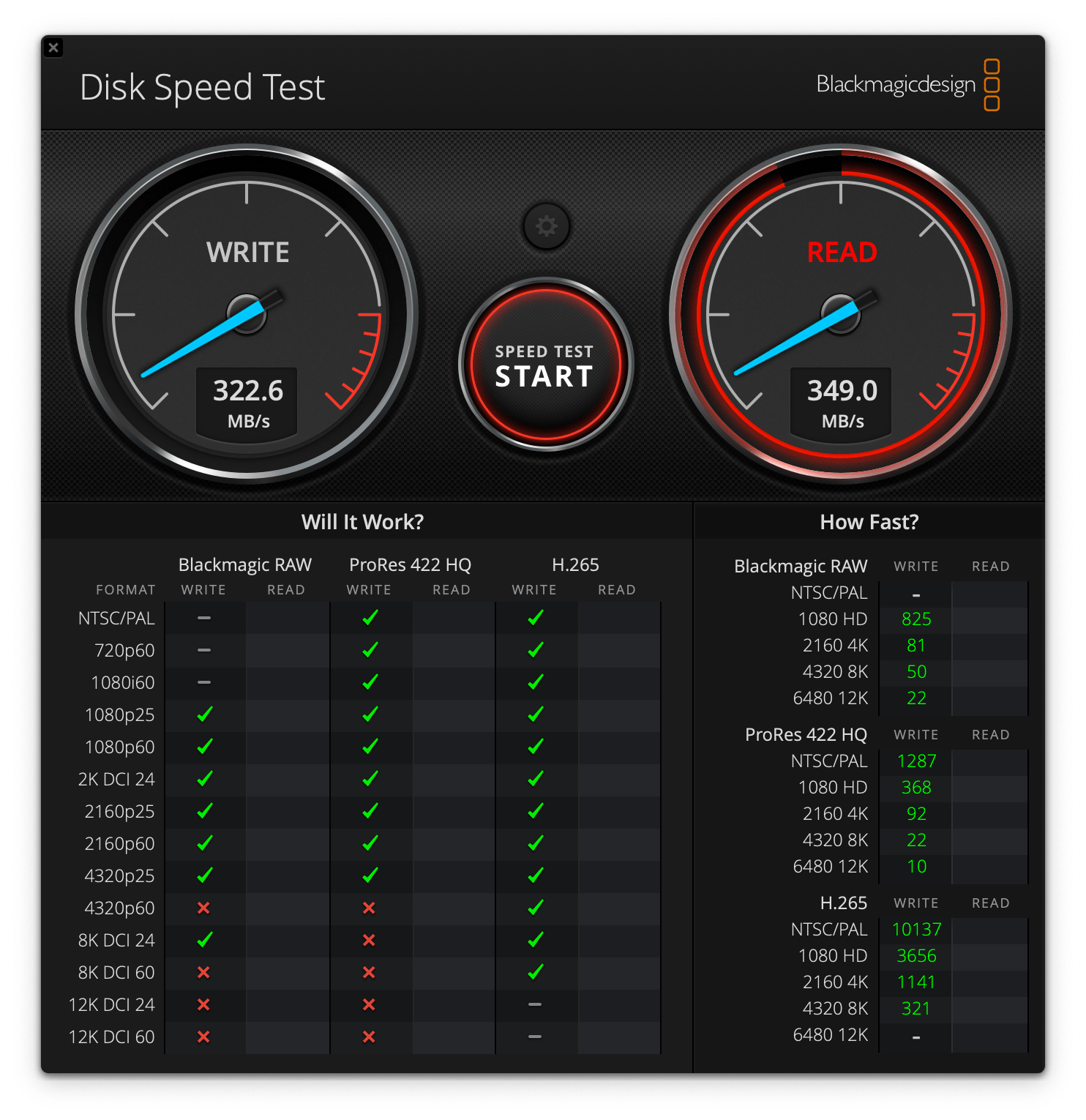Click ProRes 422 HQ red cross for 12K DCI 60

tap(369, 1037)
